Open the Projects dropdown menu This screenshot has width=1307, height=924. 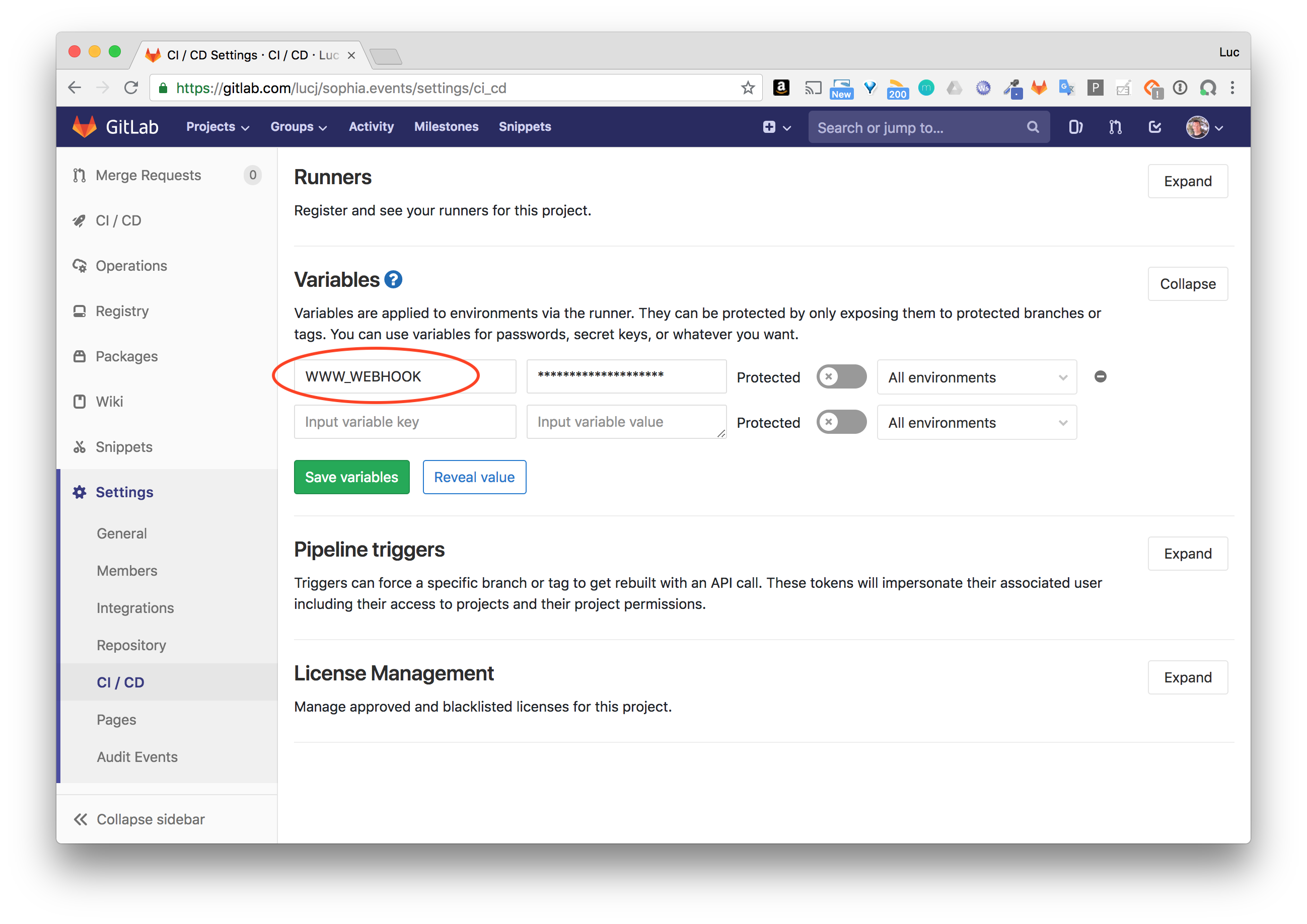217,127
